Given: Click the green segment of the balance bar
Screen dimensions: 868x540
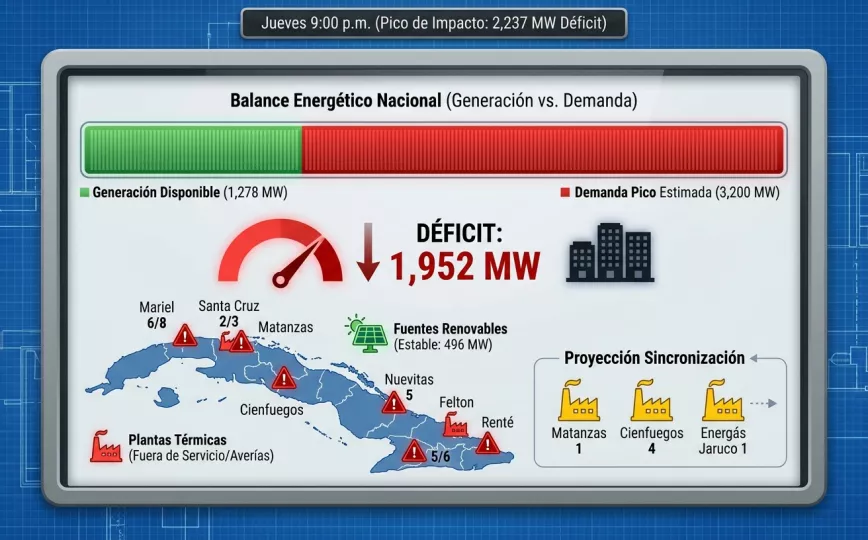Looking at the screenshot, I should pos(193,150).
